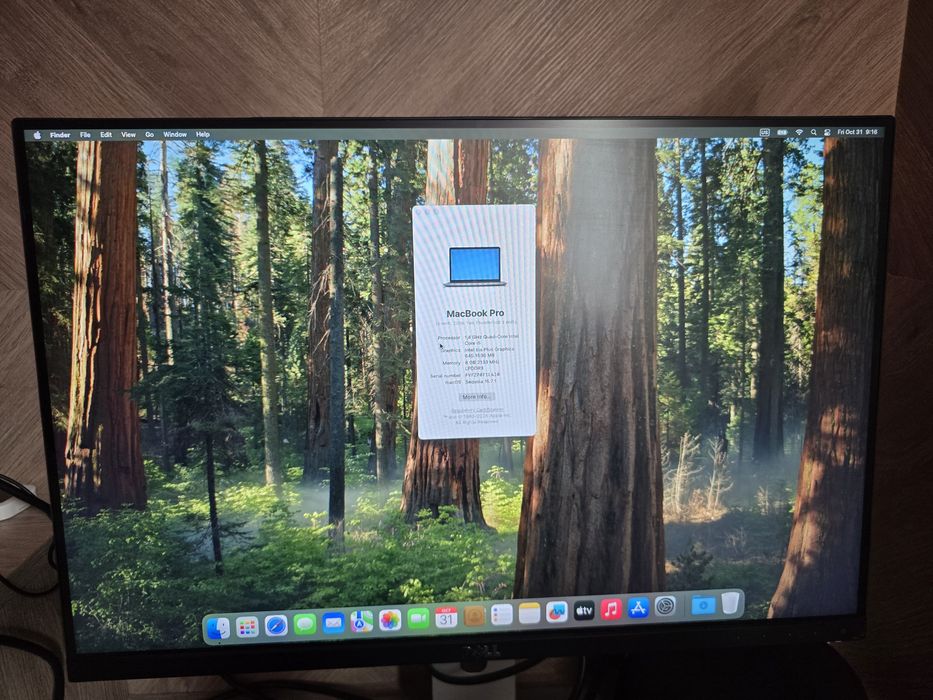Open the Wi-Fi status menu

coord(799,132)
